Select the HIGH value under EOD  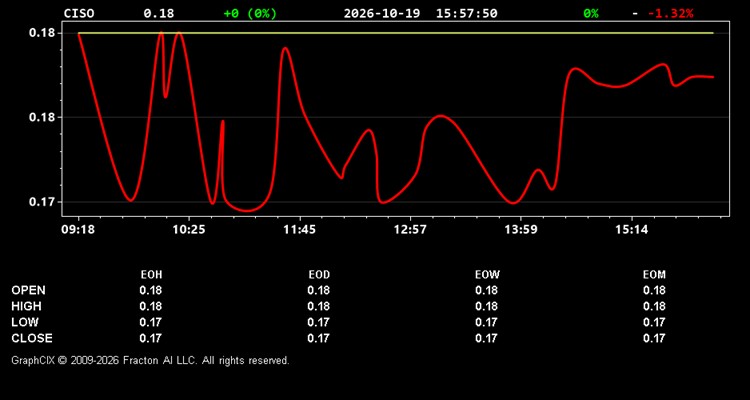pos(319,306)
